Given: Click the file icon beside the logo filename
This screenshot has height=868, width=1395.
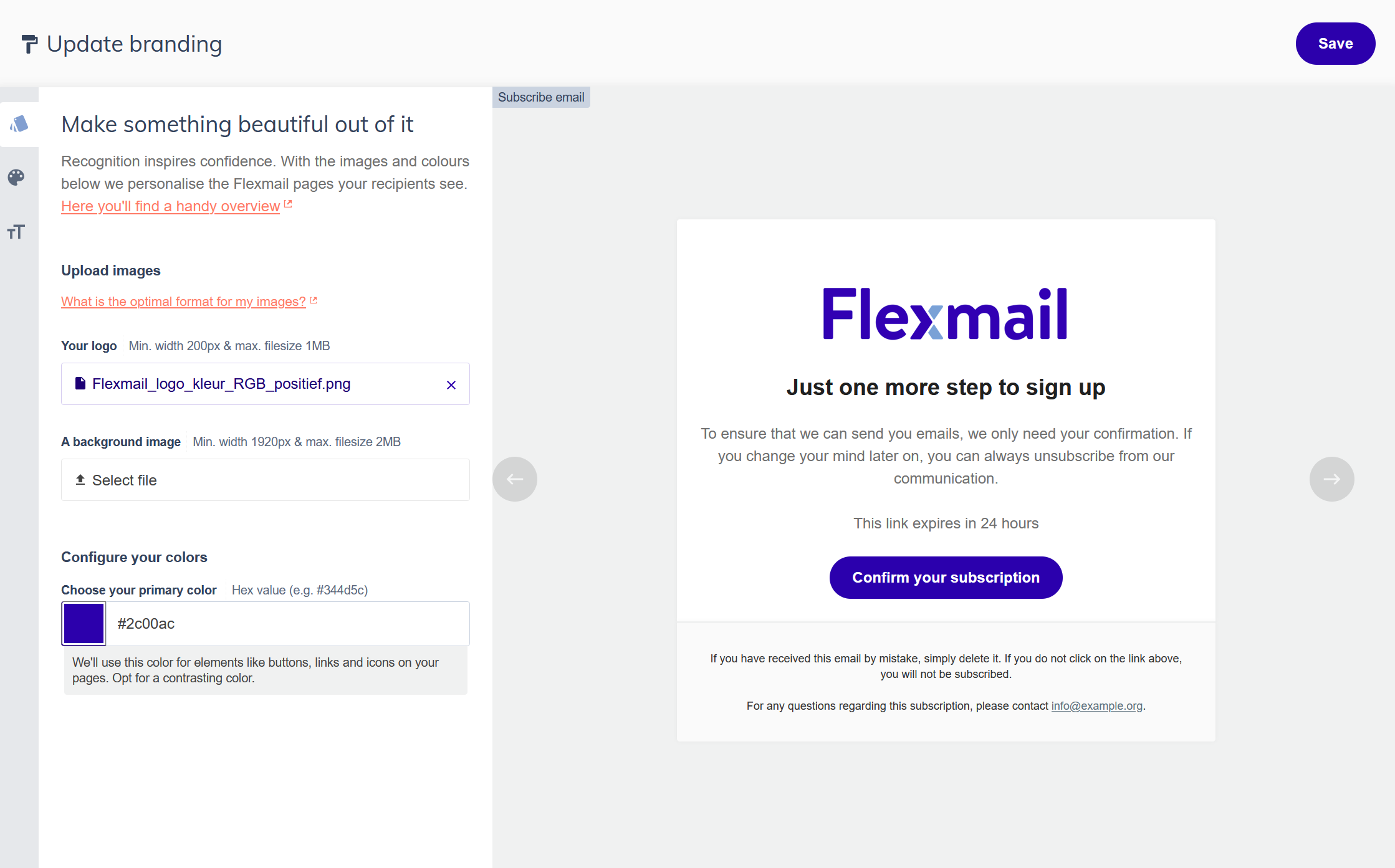Looking at the screenshot, I should point(80,383).
